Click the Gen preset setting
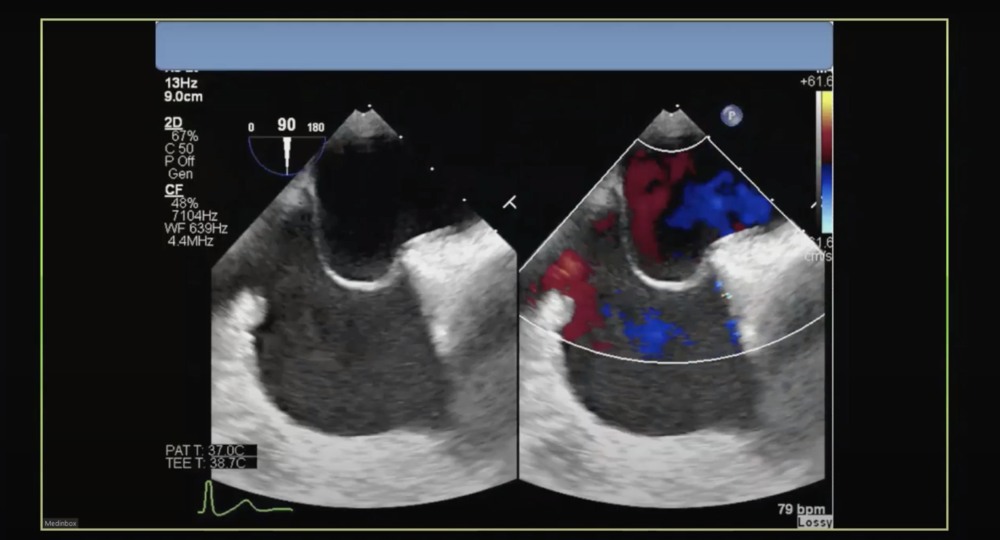The height and width of the screenshot is (540, 1000). [180, 174]
